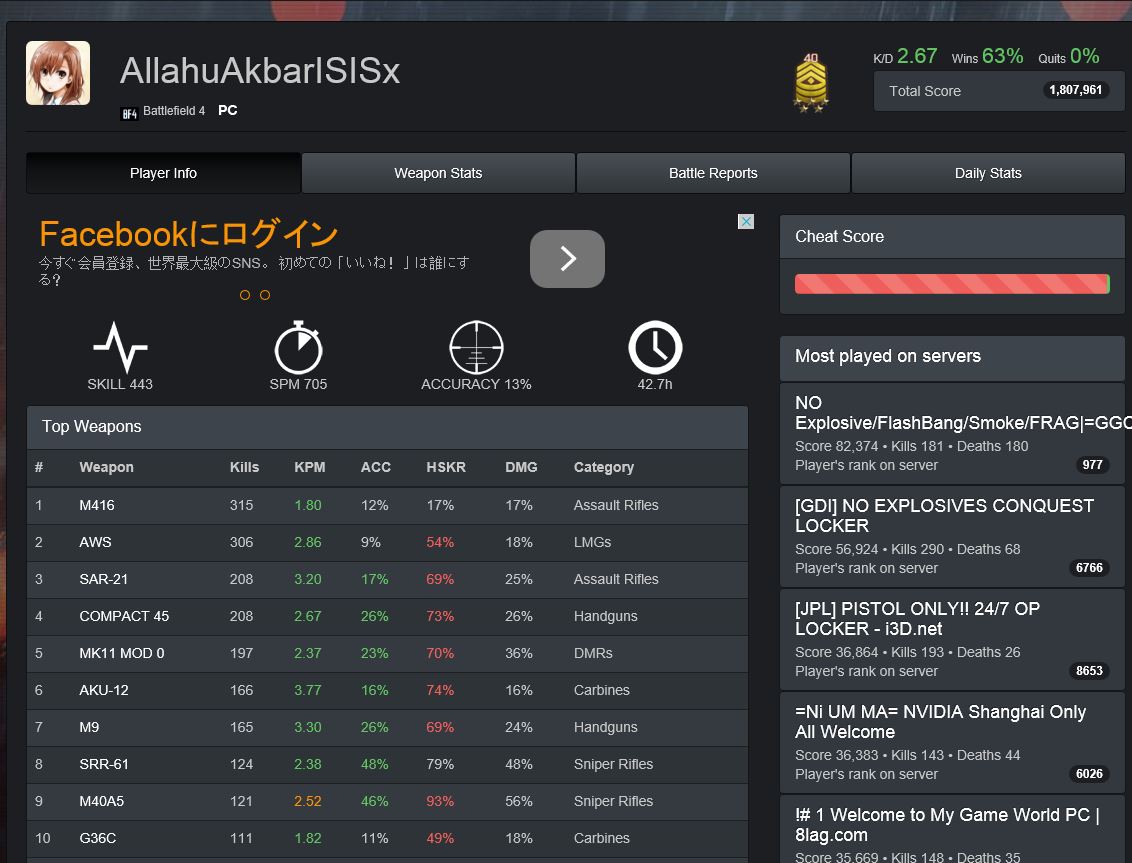This screenshot has width=1132, height=863.
Task: Click the SPM 705 label
Action: [298, 384]
